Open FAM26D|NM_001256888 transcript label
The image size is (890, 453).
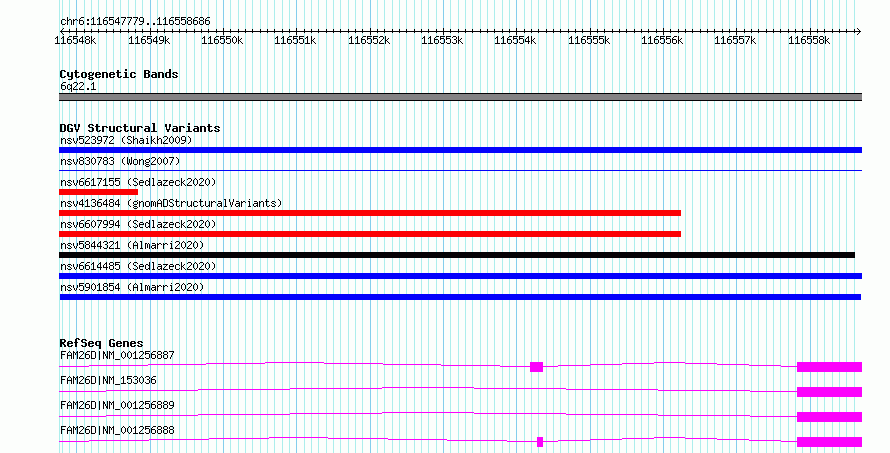coord(117,430)
